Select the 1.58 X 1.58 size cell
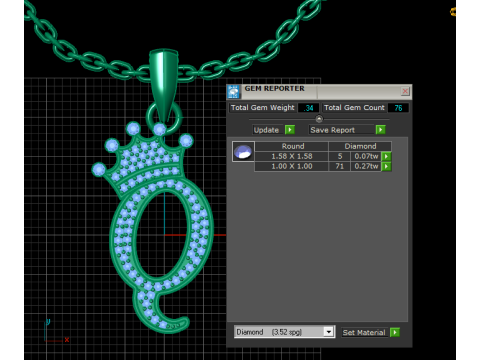This screenshot has height=360, width=480. (292, 156)
